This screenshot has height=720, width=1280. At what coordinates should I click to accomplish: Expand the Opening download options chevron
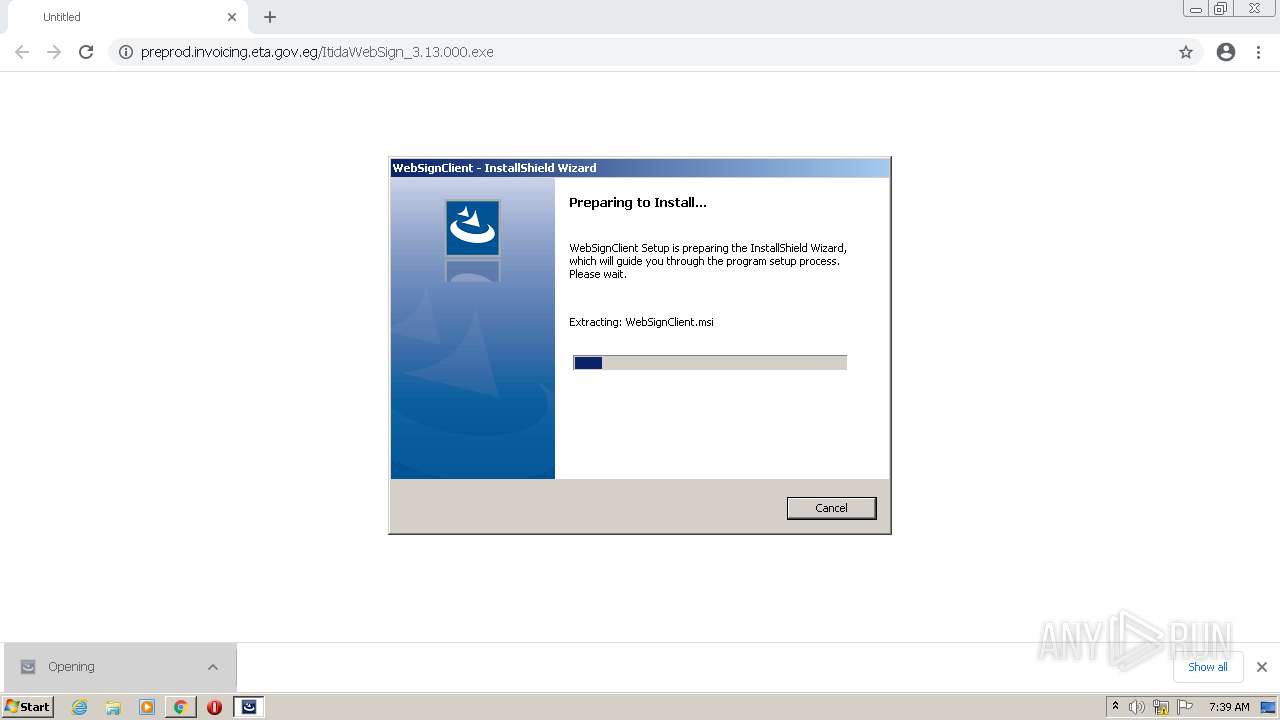(x=213, y=667)
